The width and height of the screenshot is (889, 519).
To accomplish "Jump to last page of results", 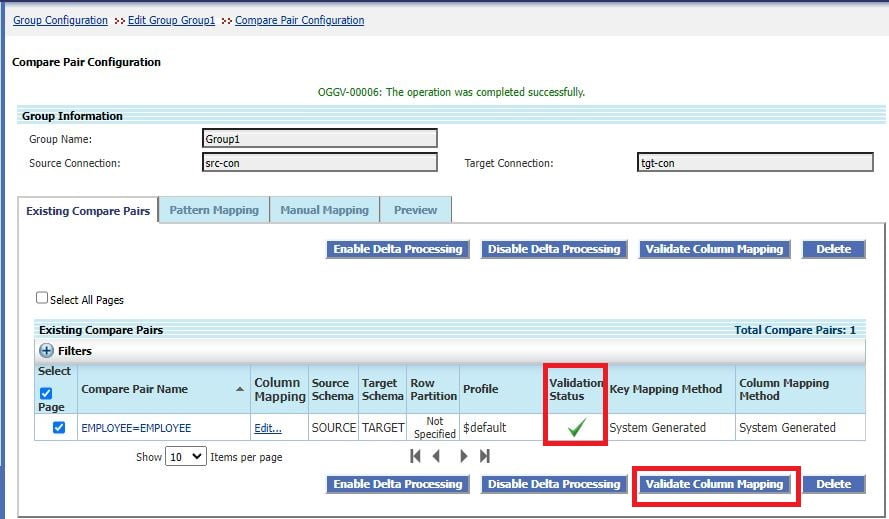I will pyautogui.click(x=485, y=456).
